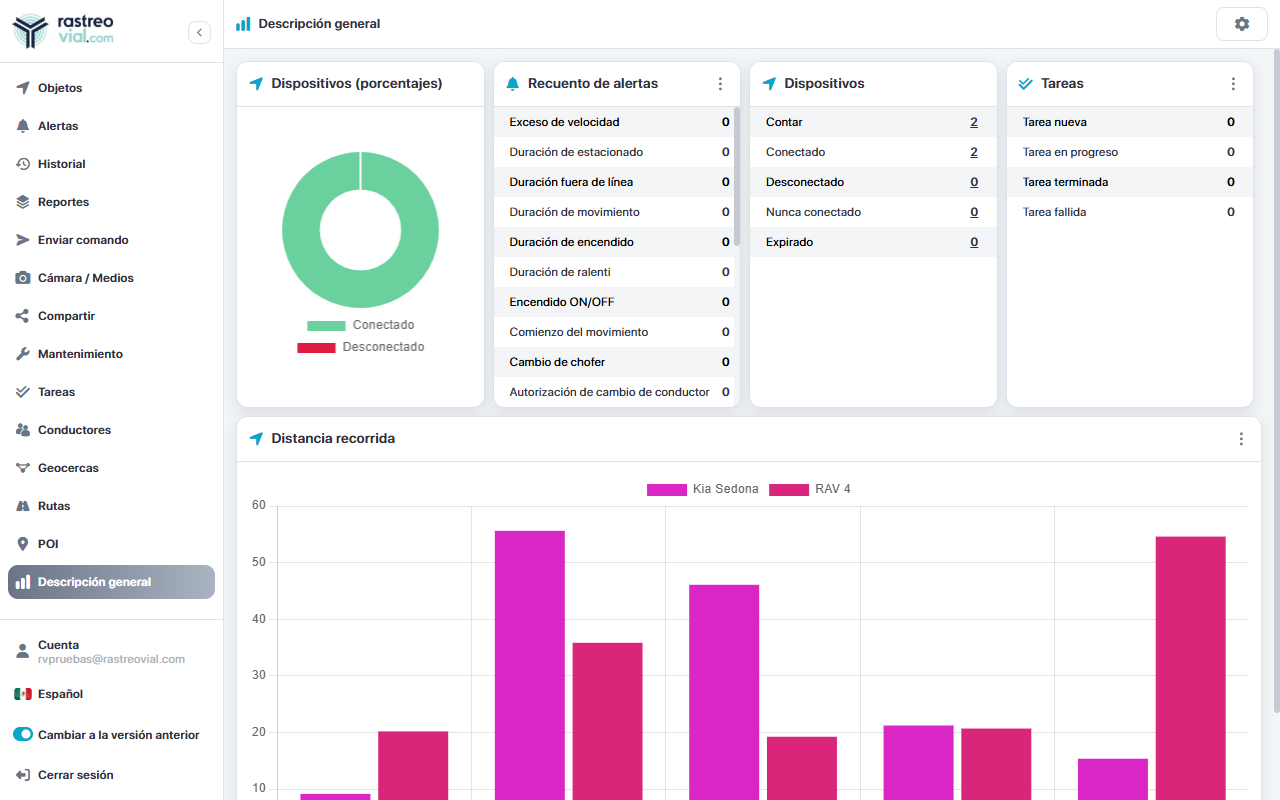Open the Nunca conectado count link

click(974, 212)
